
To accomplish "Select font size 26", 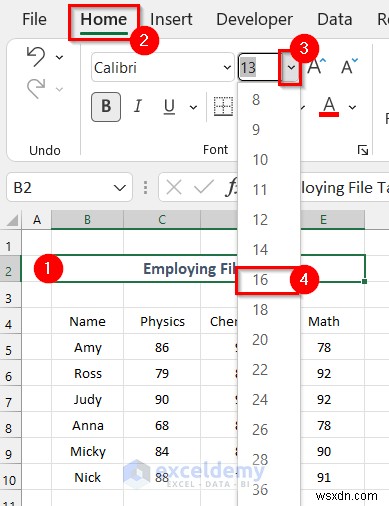I will point(269,430).
